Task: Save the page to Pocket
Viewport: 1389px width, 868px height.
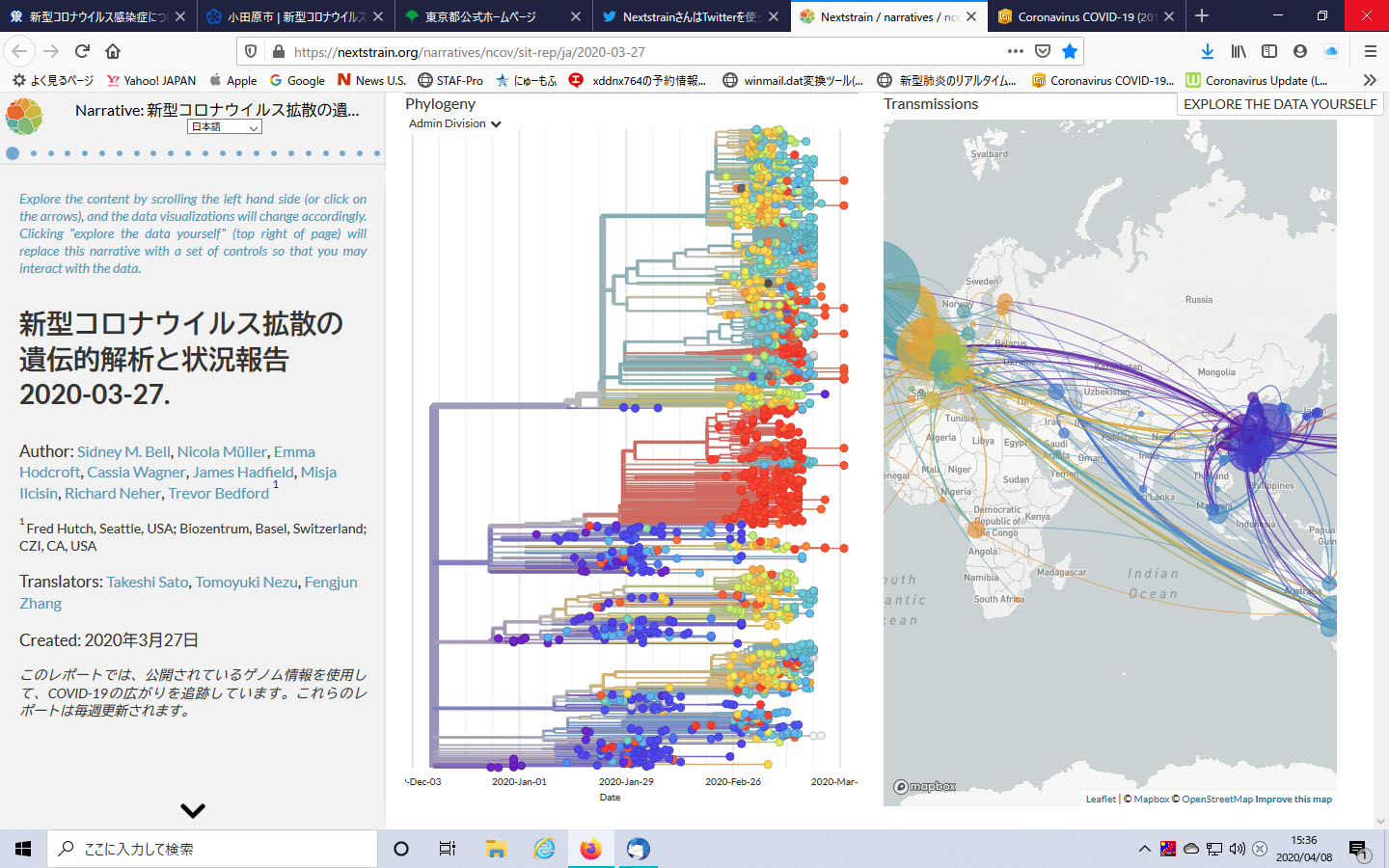Action: click(x=1042, y=51)
